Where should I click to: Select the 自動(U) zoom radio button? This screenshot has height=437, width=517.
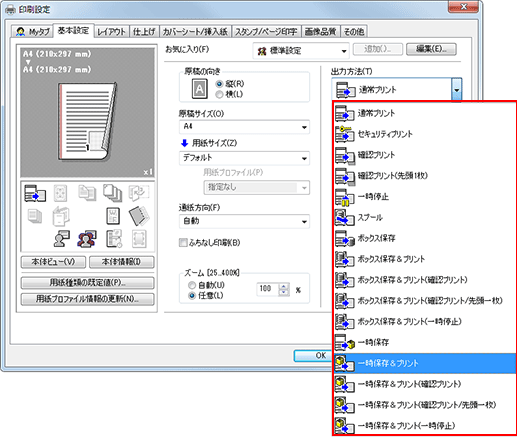coord(192,285)
